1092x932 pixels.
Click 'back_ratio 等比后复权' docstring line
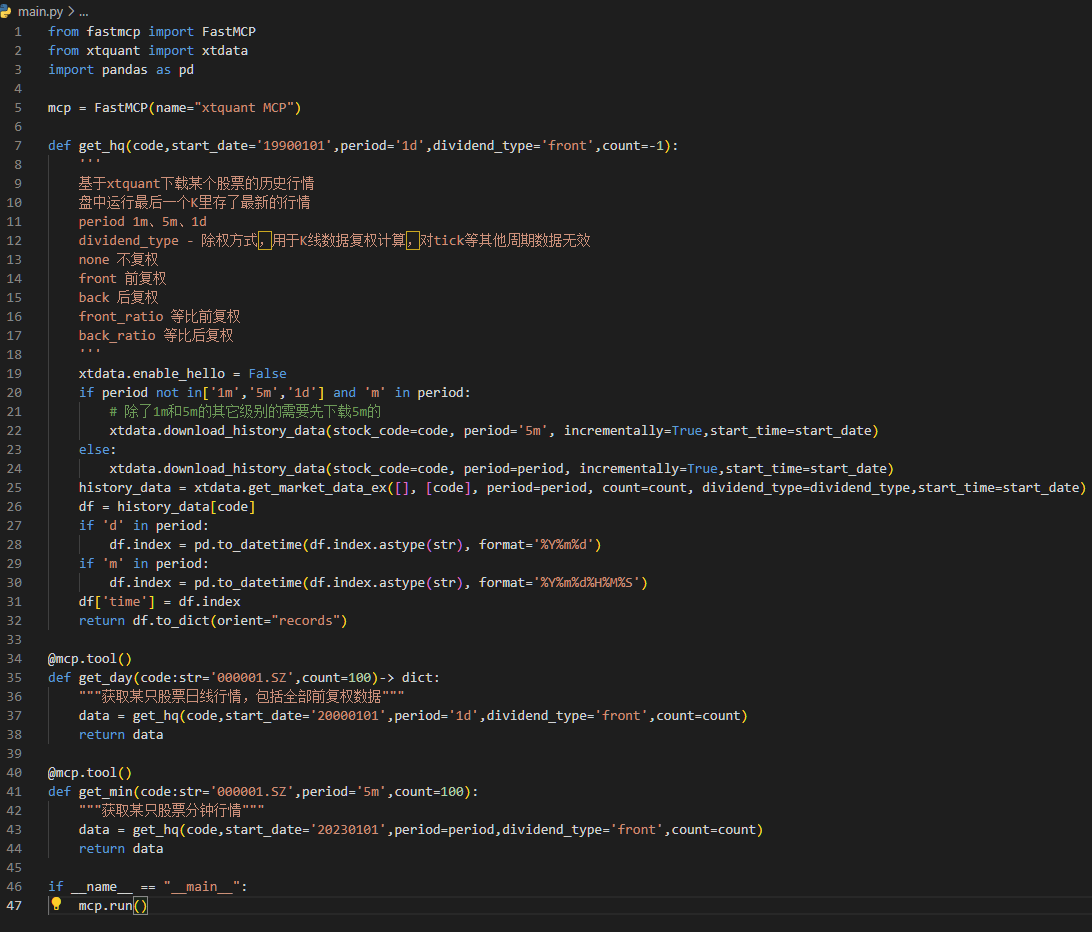tap(156, 336)
